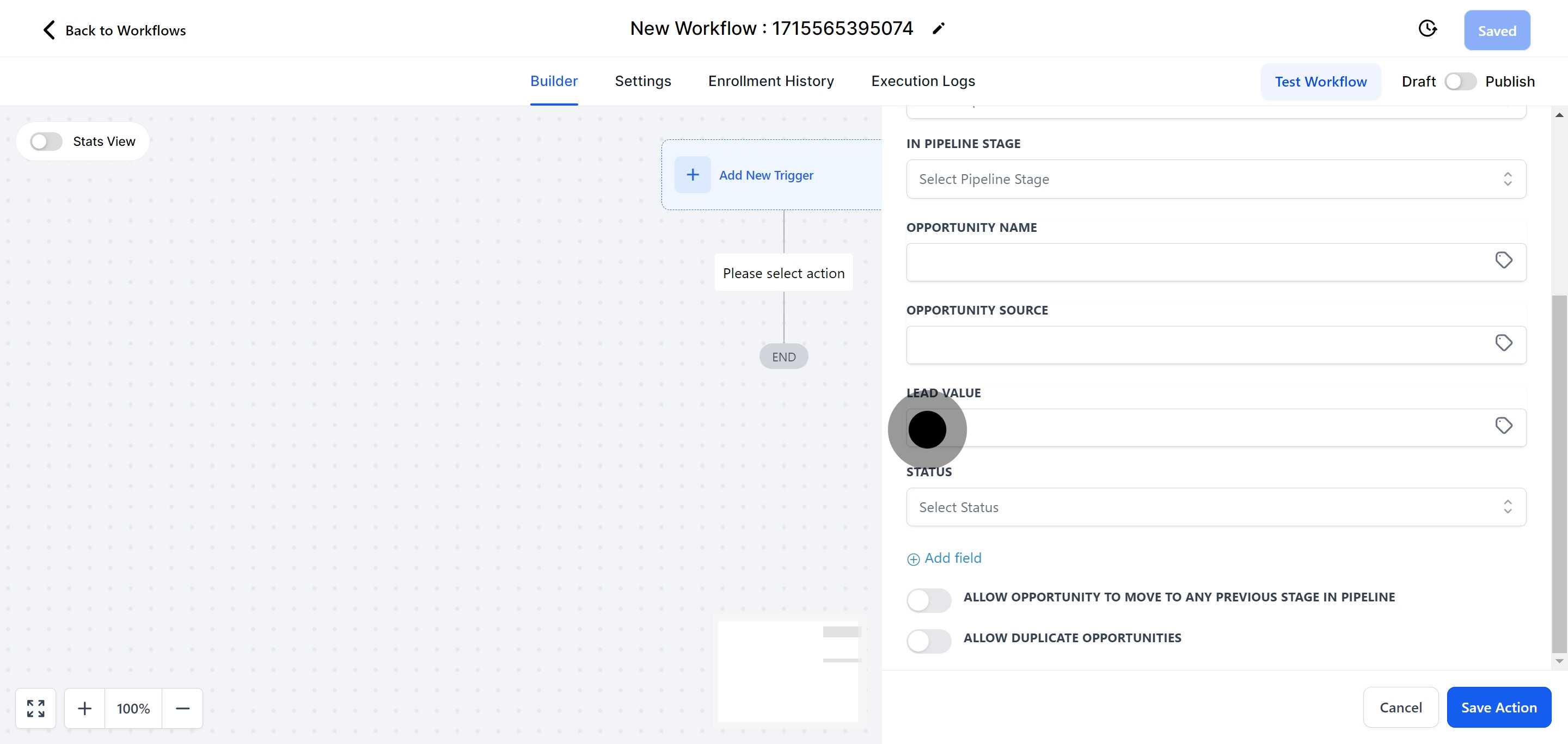This screenshot has height=744, width=1568.
Task: Switch to the Settings tab
Action: click(x=642, y=81)
